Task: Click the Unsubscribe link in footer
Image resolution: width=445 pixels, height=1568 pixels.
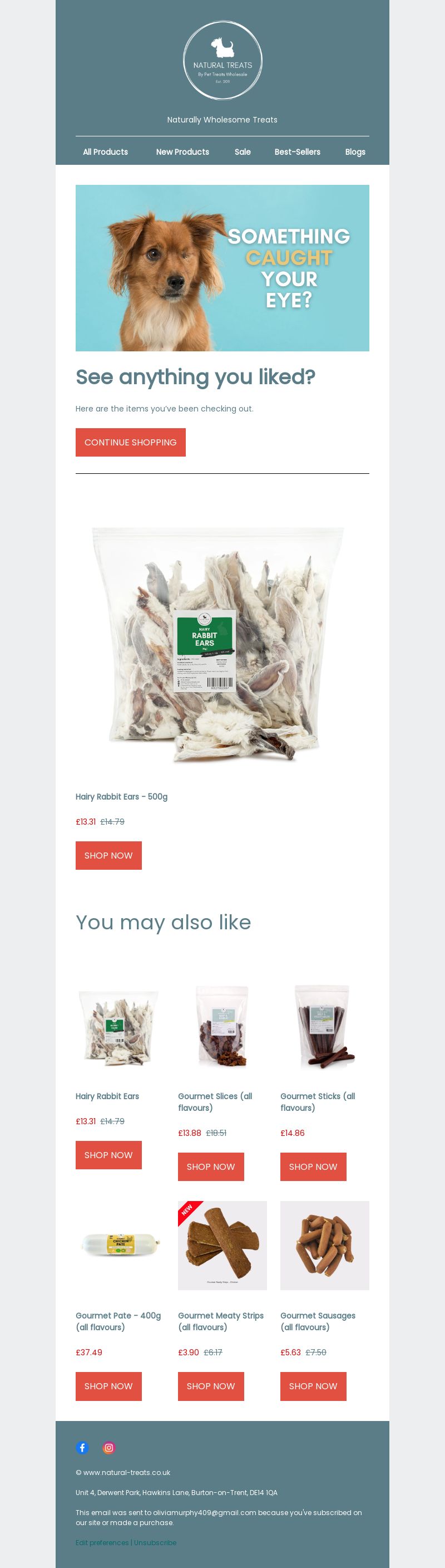Action: click(155, 1542)
